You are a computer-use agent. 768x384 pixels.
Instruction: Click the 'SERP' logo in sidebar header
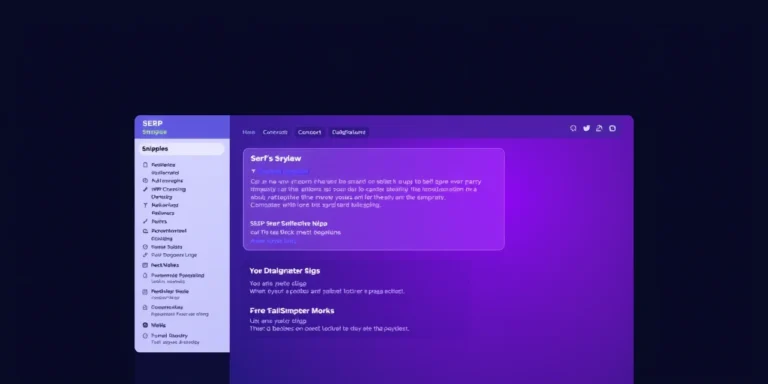coord(152,123)
